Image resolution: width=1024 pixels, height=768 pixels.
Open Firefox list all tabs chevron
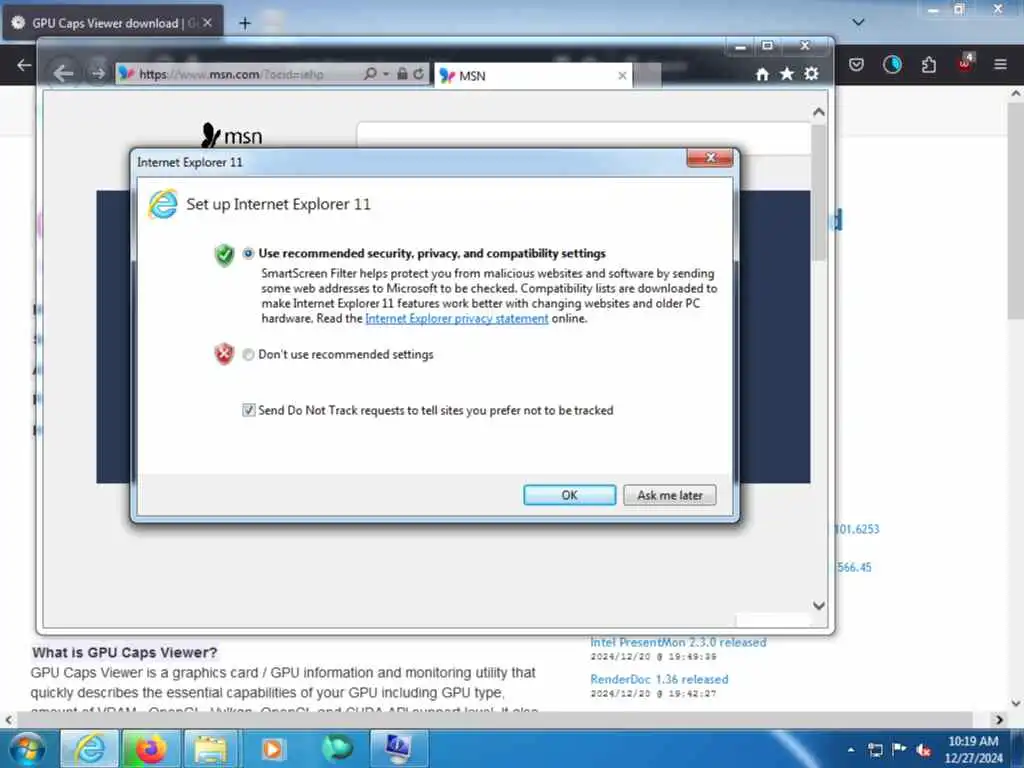coord(858,22)
